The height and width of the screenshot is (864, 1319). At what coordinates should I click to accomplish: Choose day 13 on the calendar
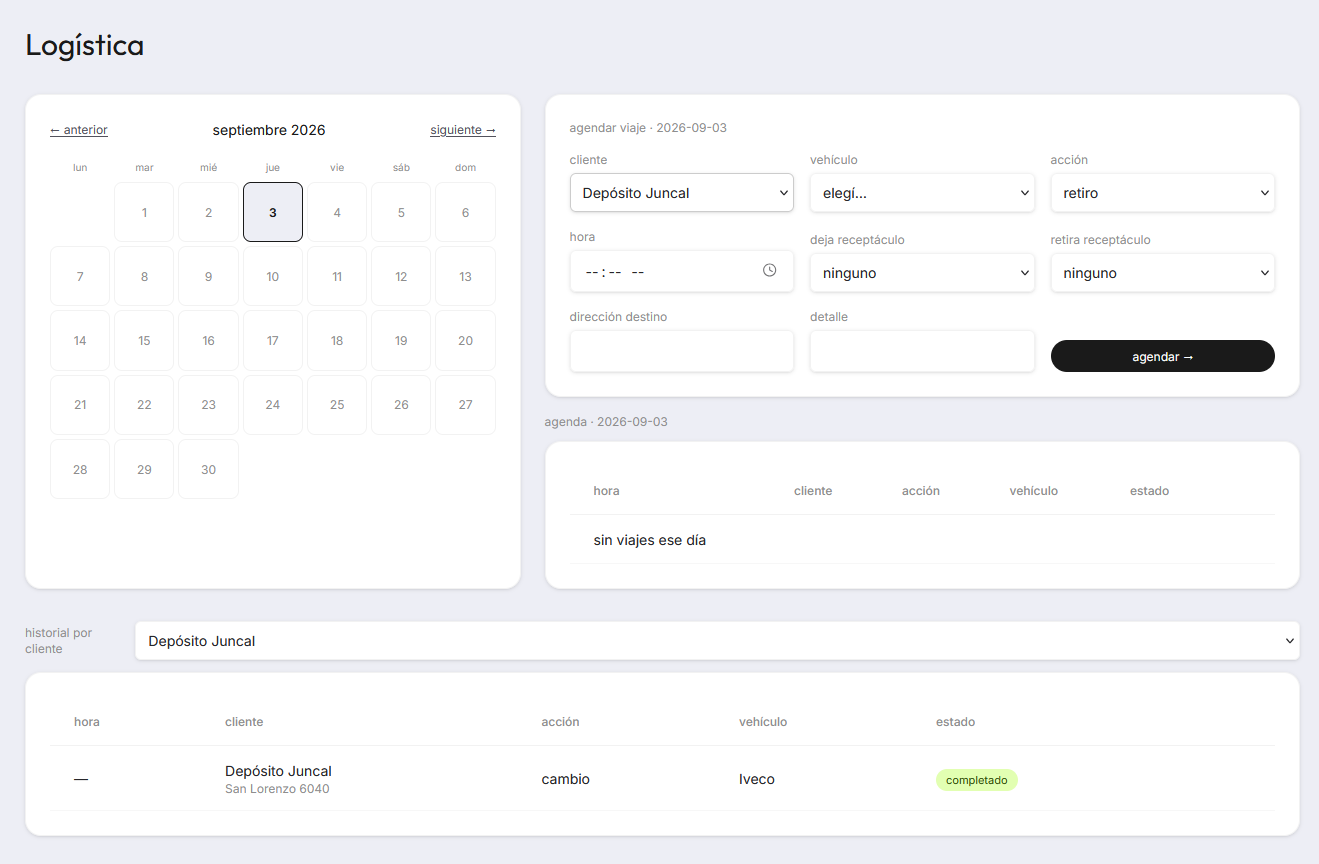click(465, 276)
